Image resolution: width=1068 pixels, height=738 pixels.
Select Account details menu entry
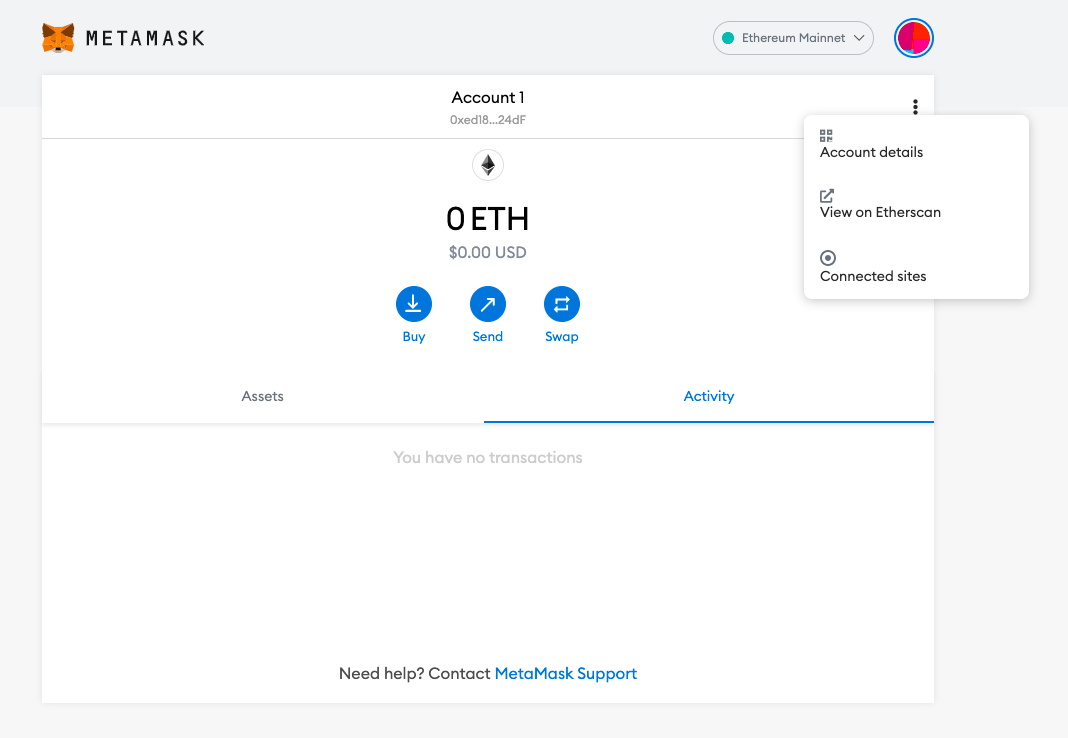coord(916,144)
